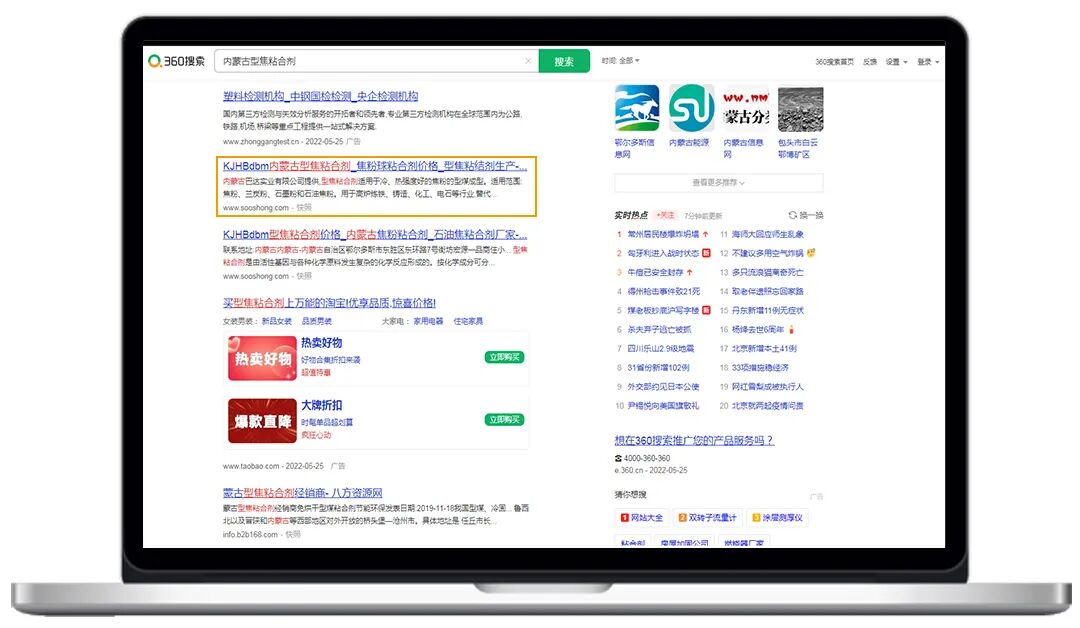This screenshot has width=1080, height=628.
Task: Open hot topic 12 不建议多用空气炸锅
Action: click(767, 253)
